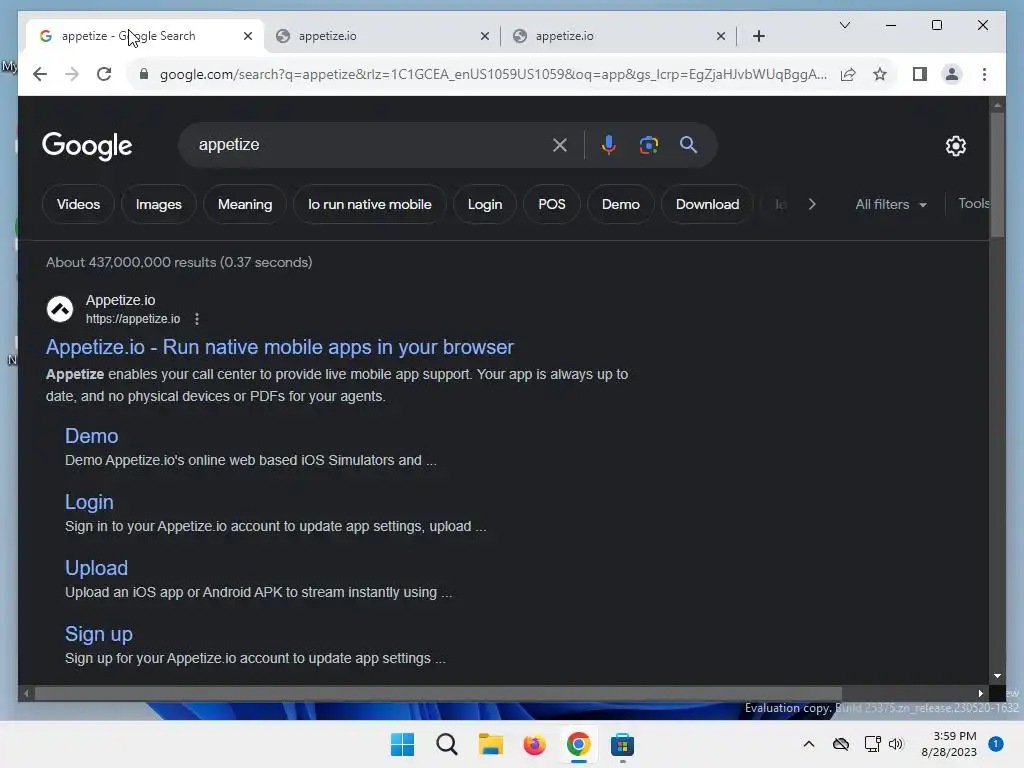The image size is (1024, 768).
Task: Go back using the browser back arrow
Action: click(x=40, y=74)
